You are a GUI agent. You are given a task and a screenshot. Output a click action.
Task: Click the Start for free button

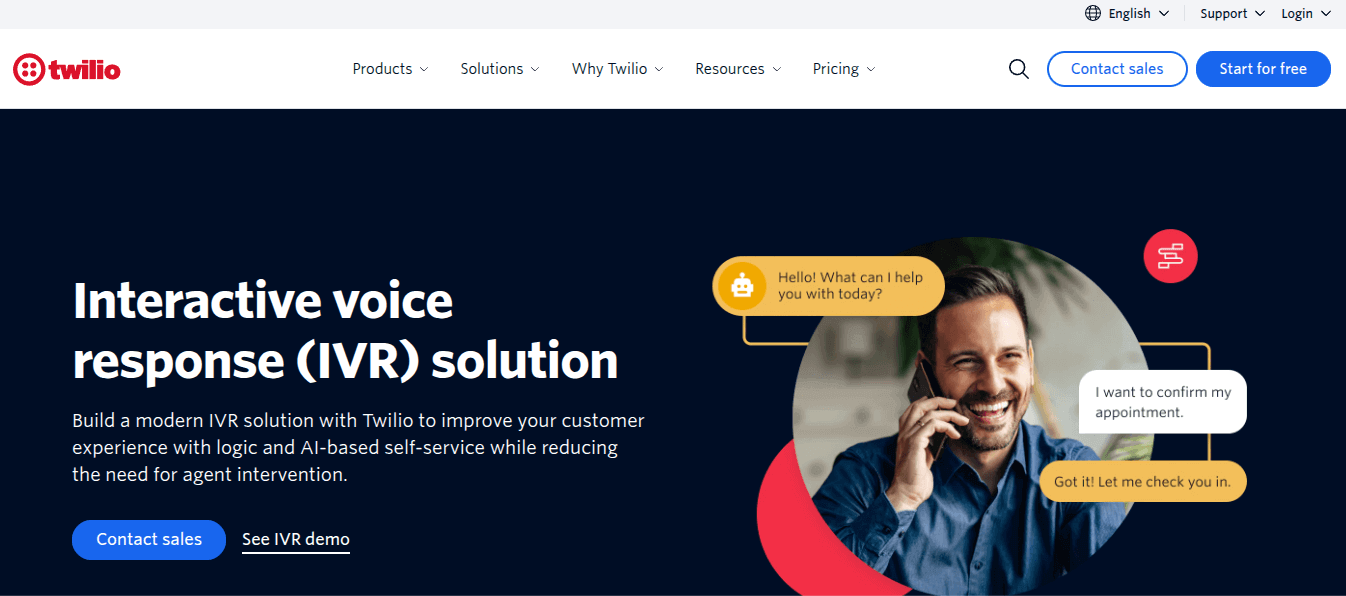[1263, 69]
